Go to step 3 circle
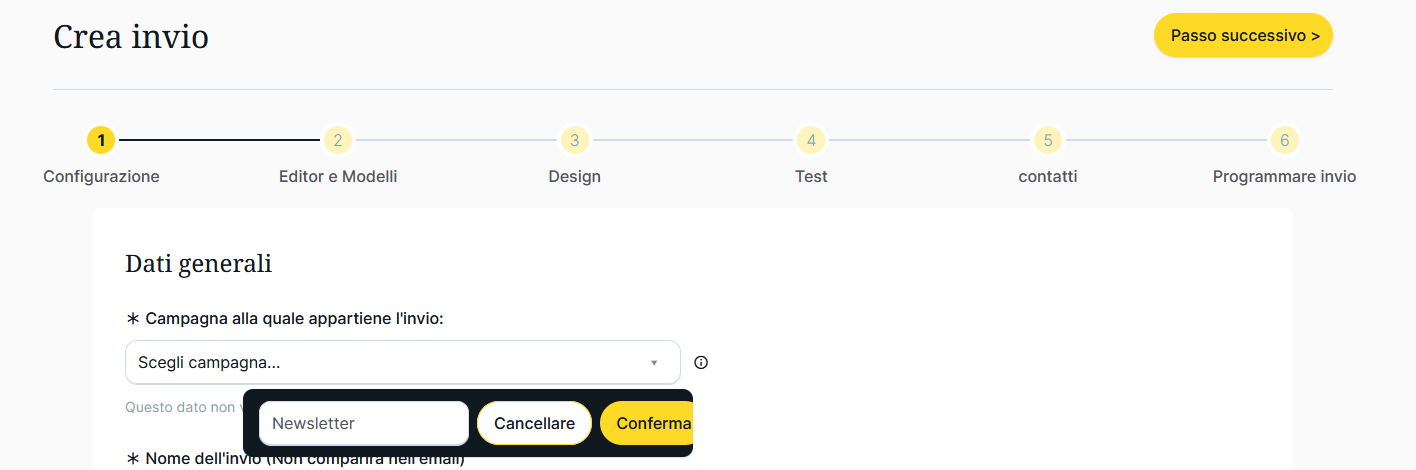 click(574, 140)
